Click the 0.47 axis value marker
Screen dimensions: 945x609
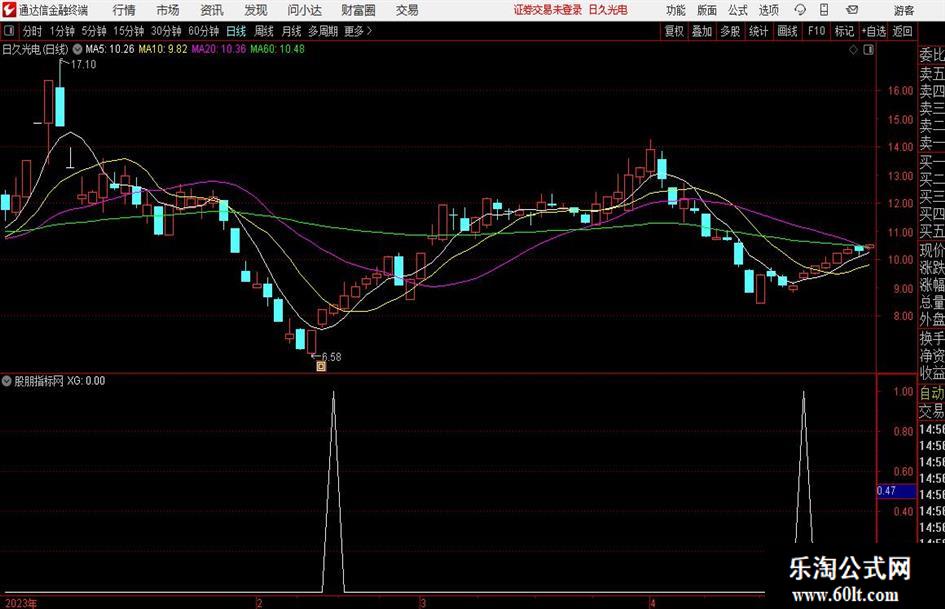click(896, 491)
